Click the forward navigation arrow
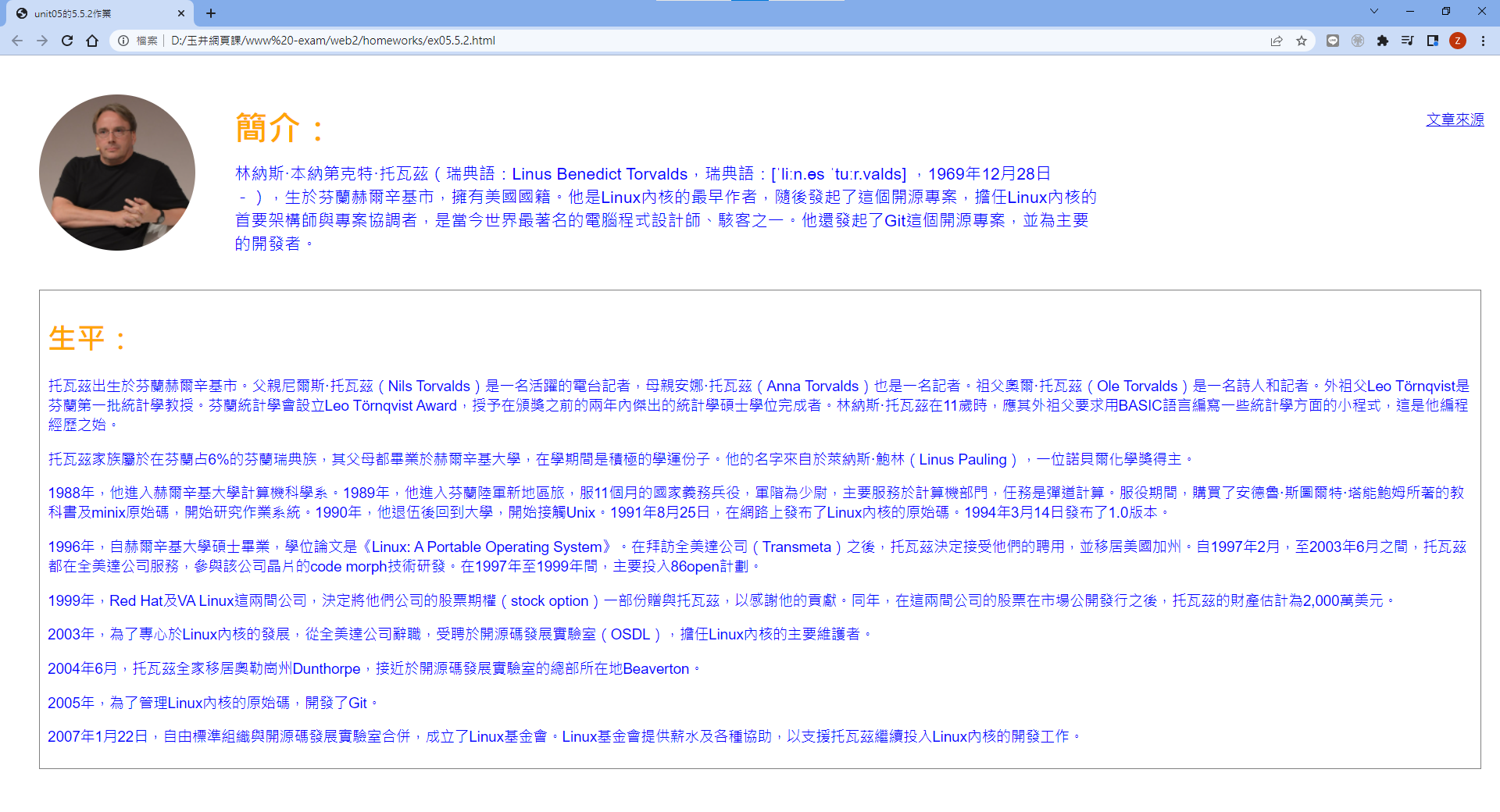 [42, 41]
